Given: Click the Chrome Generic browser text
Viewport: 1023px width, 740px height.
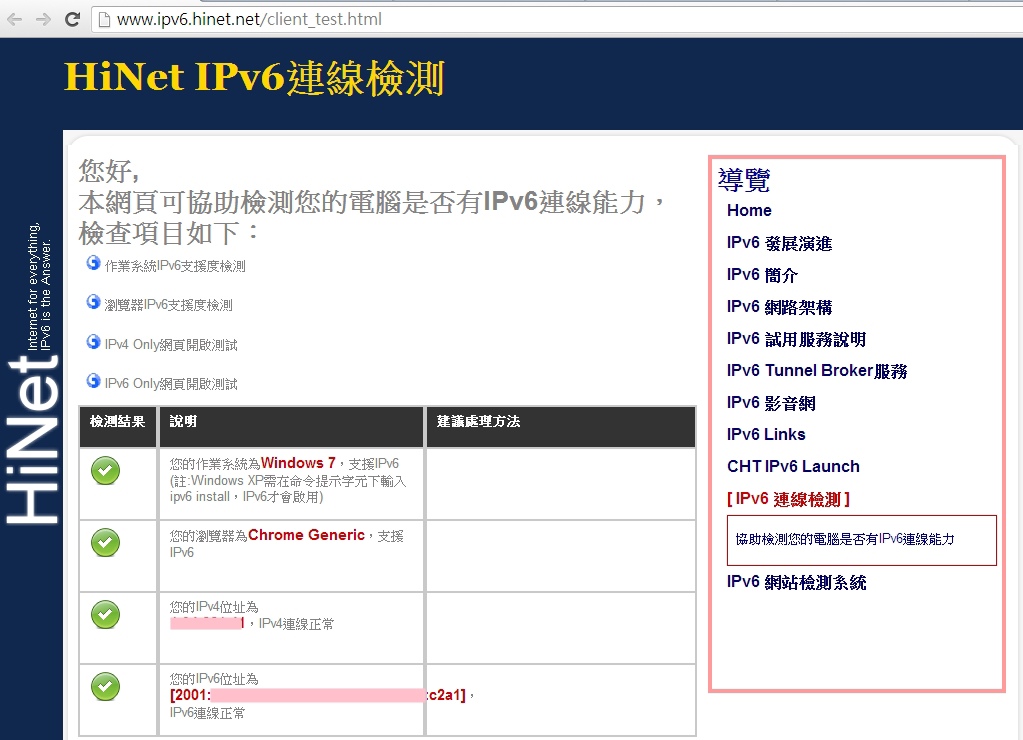Looking at the screenshot, I should [306, 535].
